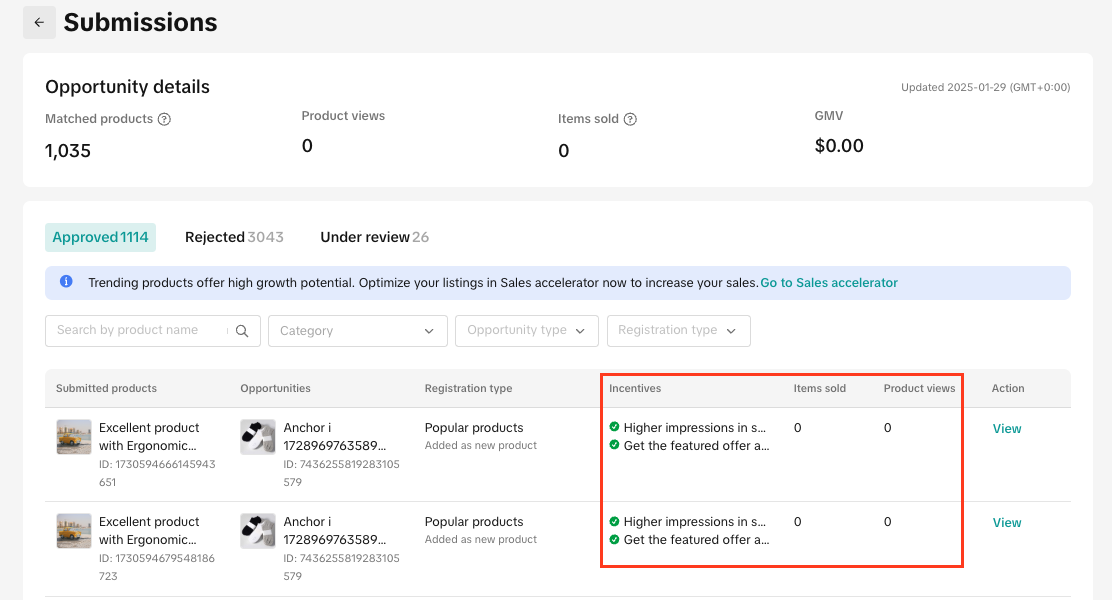The image size is (1112, 600).
Task: Expand the Opportunity type filter
Action: click(x=526, y=331)
